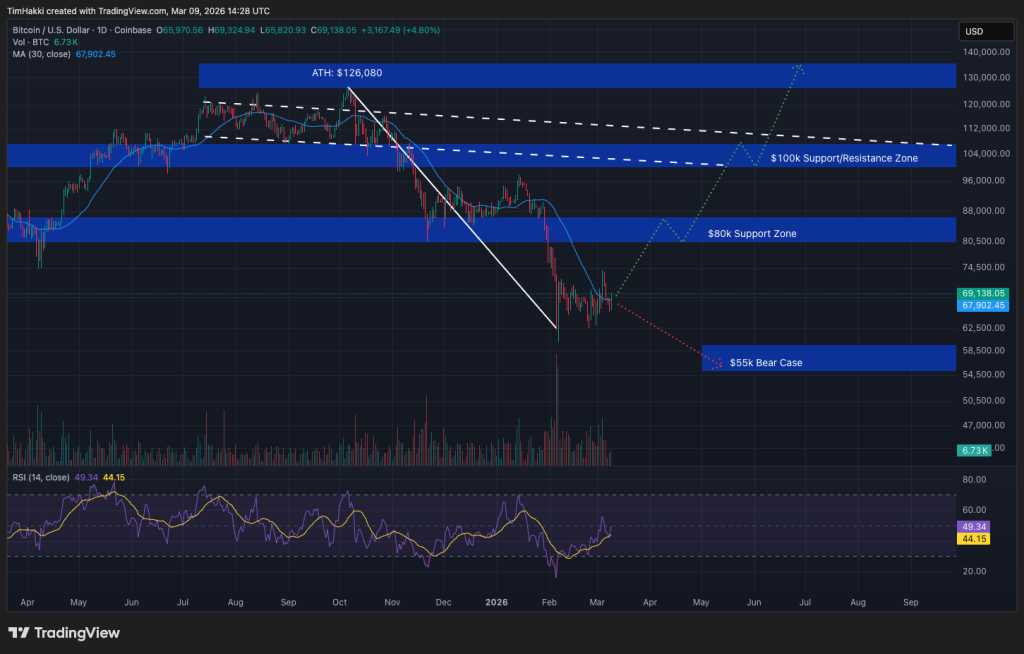
Task: Click the $55k Bear Case label
Action: (x=766, y=363)
